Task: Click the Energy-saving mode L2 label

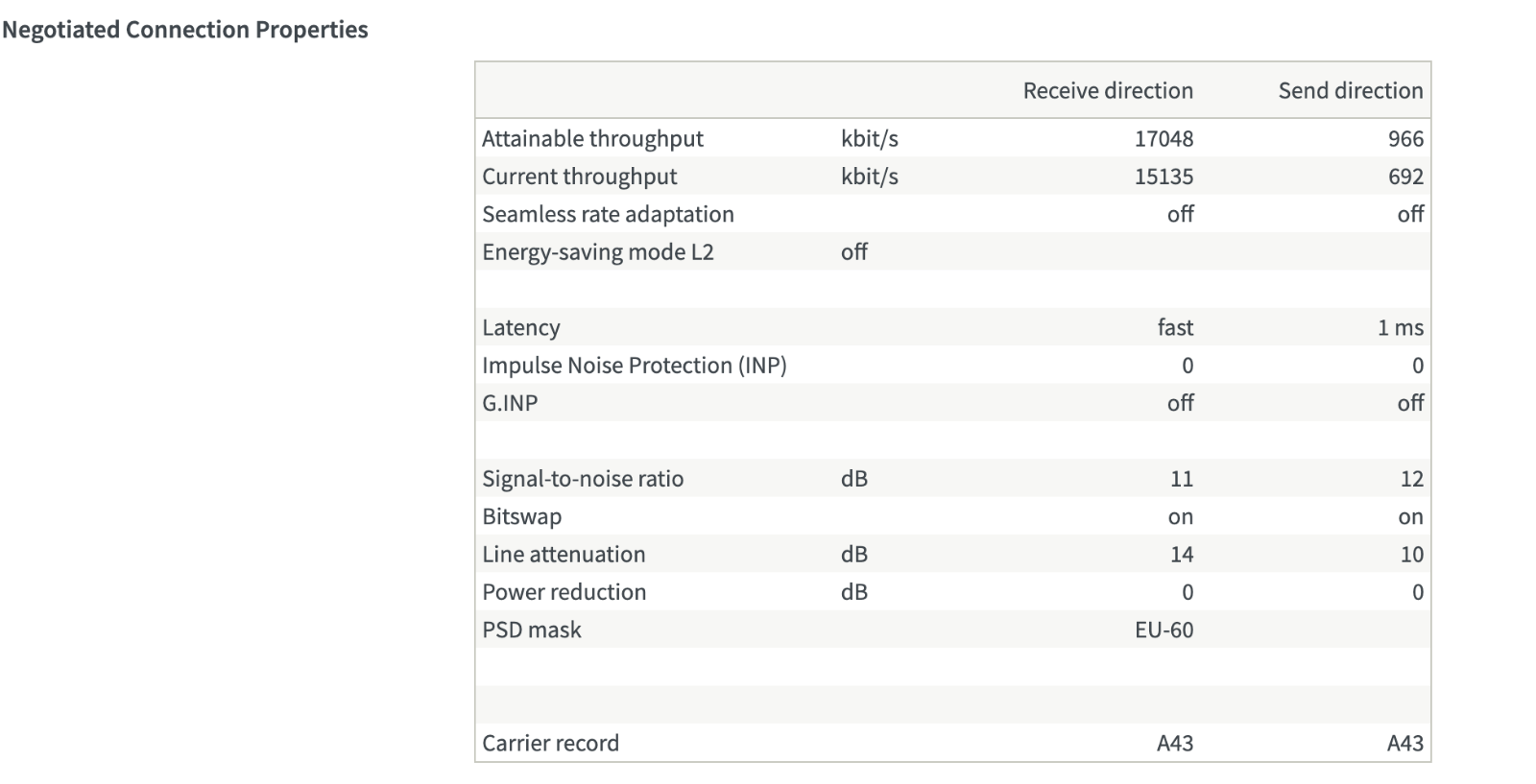Action: pos(597,252)
